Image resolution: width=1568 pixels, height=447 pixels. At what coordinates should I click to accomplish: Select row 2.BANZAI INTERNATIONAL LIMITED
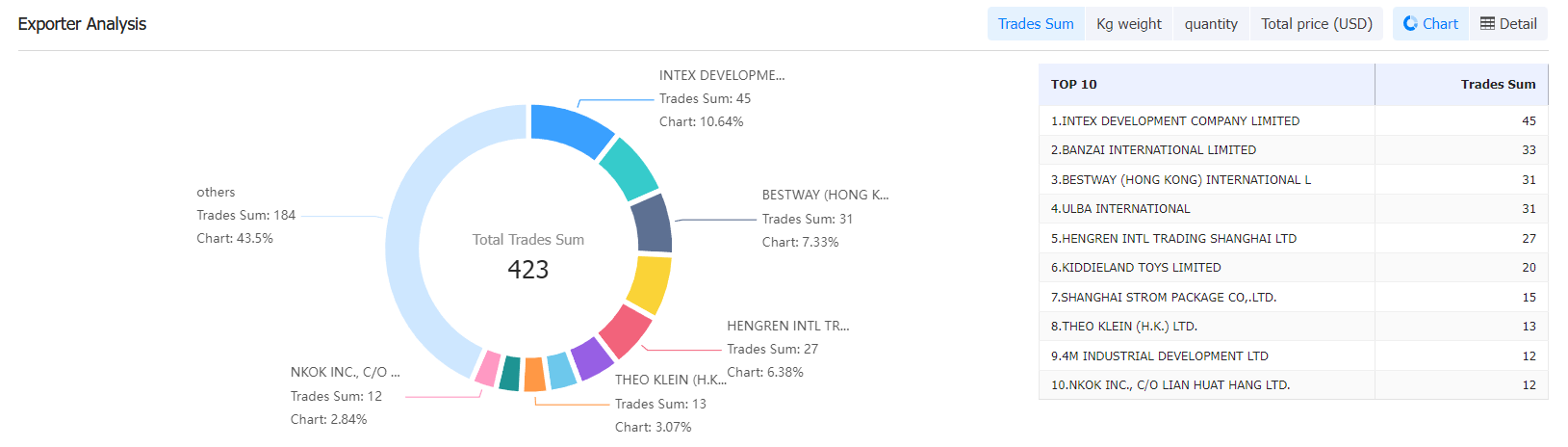tap(1293, 149)
